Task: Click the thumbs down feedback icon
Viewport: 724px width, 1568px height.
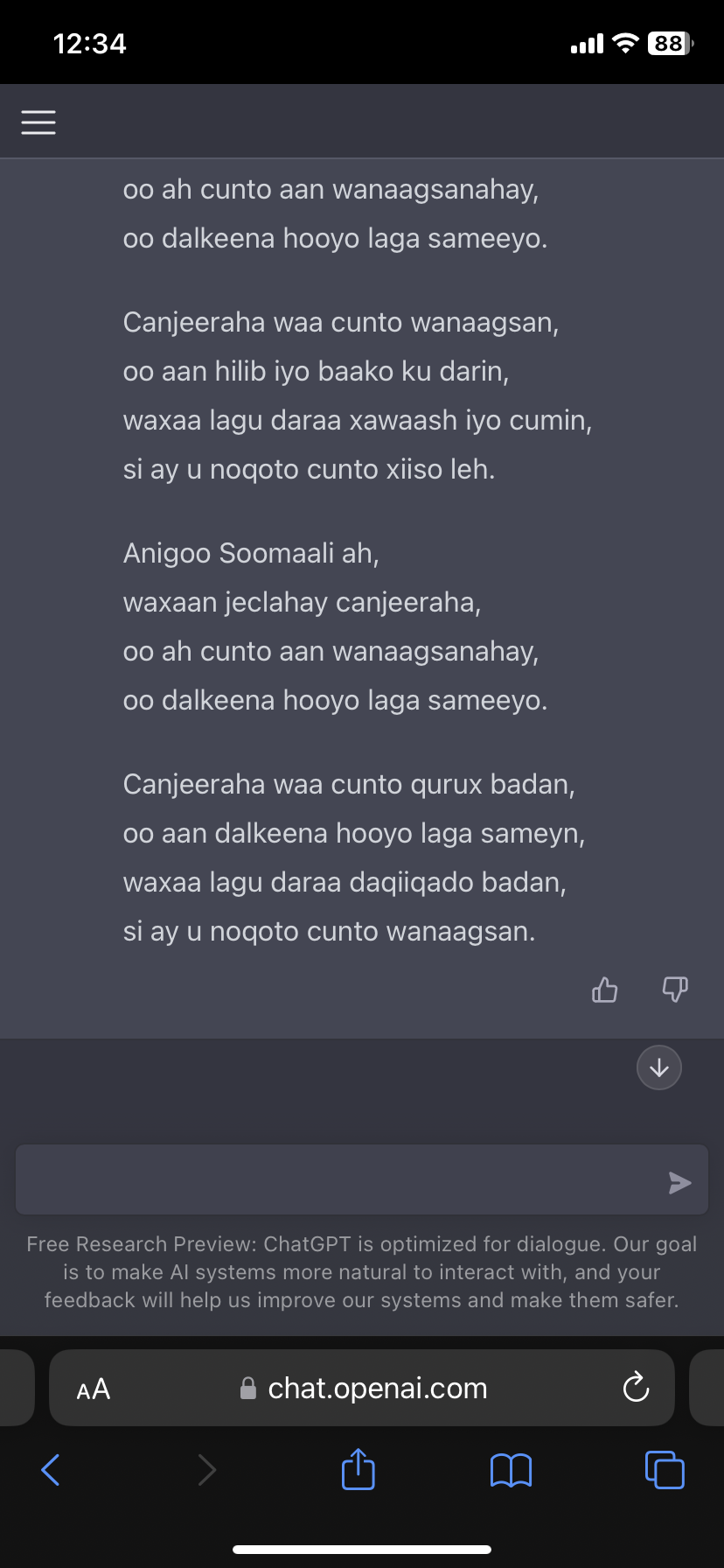Action: (x=675, y=990)
